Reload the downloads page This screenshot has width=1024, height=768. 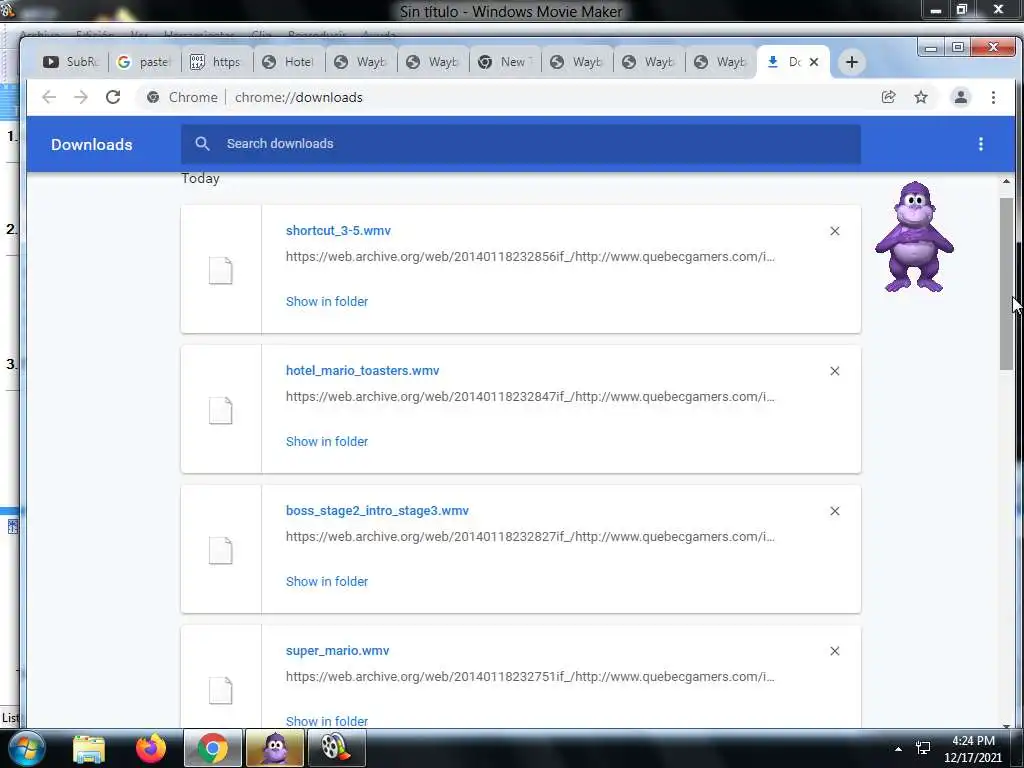(113, 97)
